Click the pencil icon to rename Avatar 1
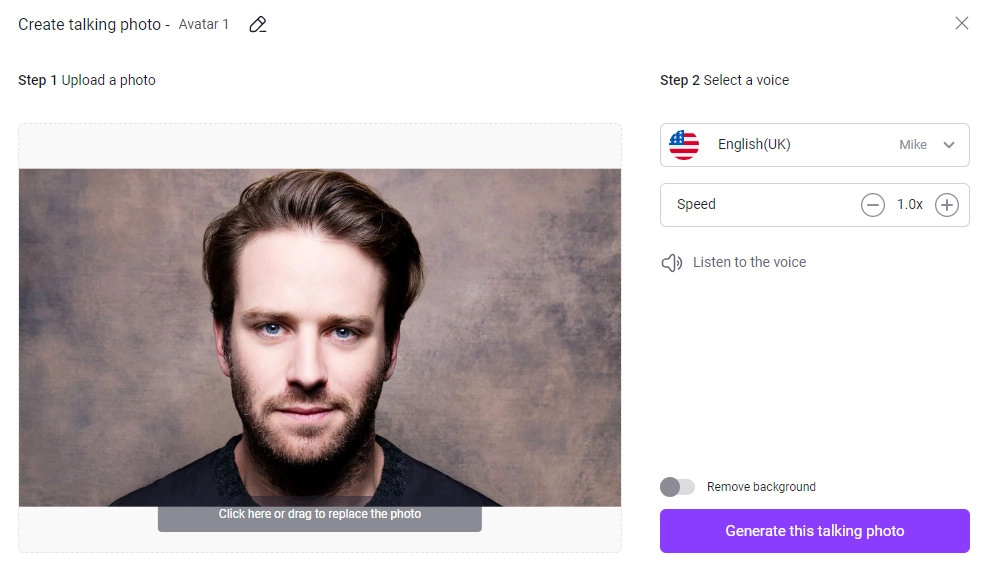Viewport: 990px width, 566px height. (x=258, y=24)
